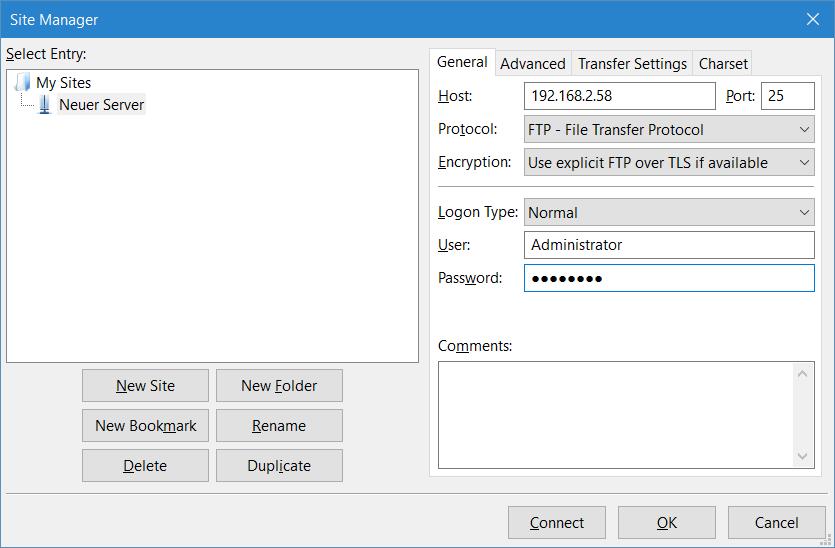Click the New Bookmark button
Image resolution: width=835 pixels, height=548 pixels.
tap(145, 426)
